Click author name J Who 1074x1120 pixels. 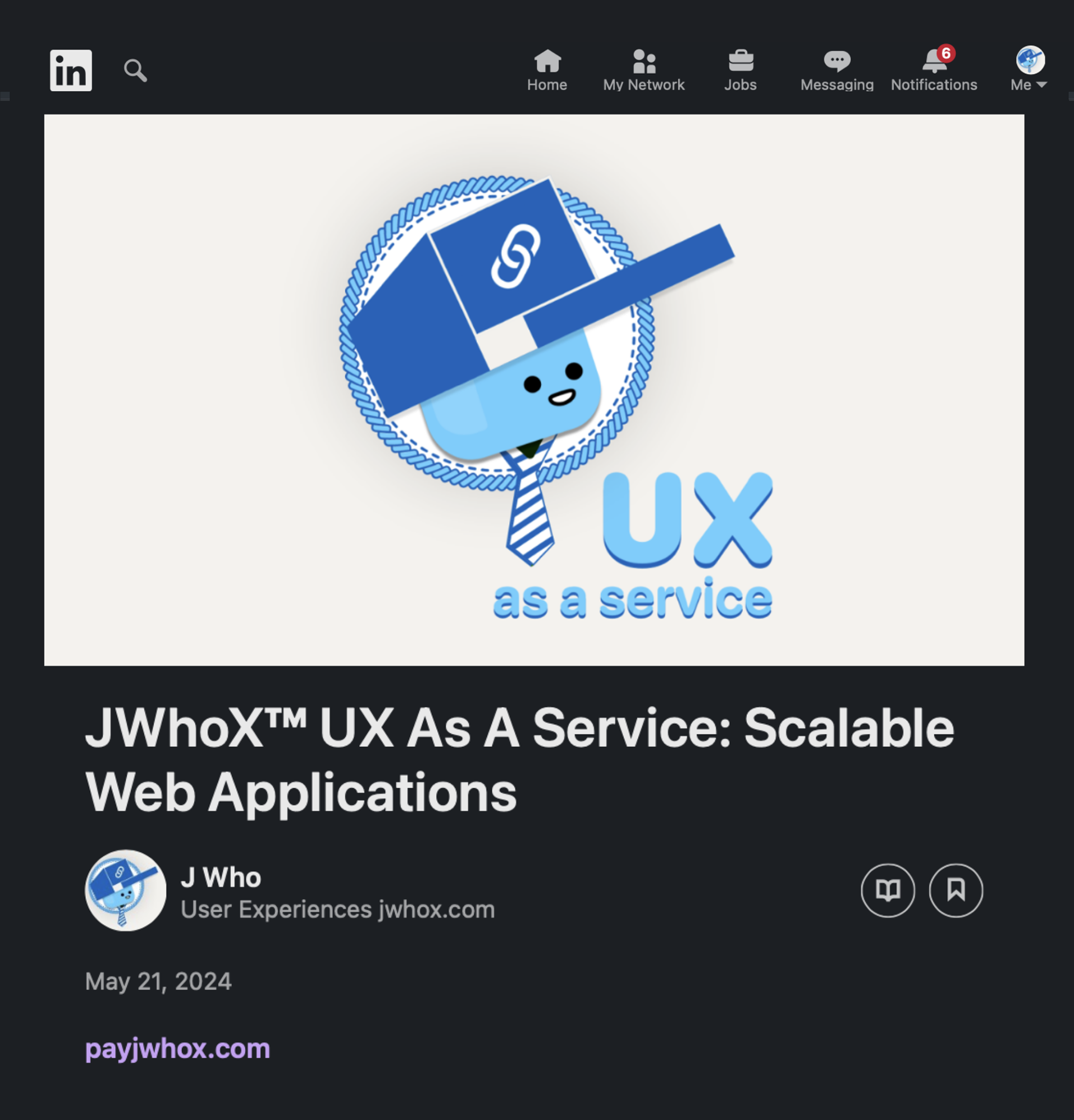(x=220, y=877)
